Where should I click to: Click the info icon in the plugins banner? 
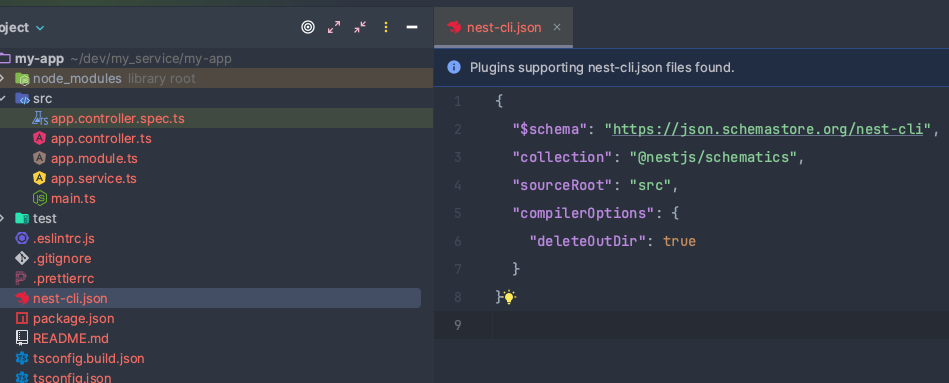[x=453, y=67]
